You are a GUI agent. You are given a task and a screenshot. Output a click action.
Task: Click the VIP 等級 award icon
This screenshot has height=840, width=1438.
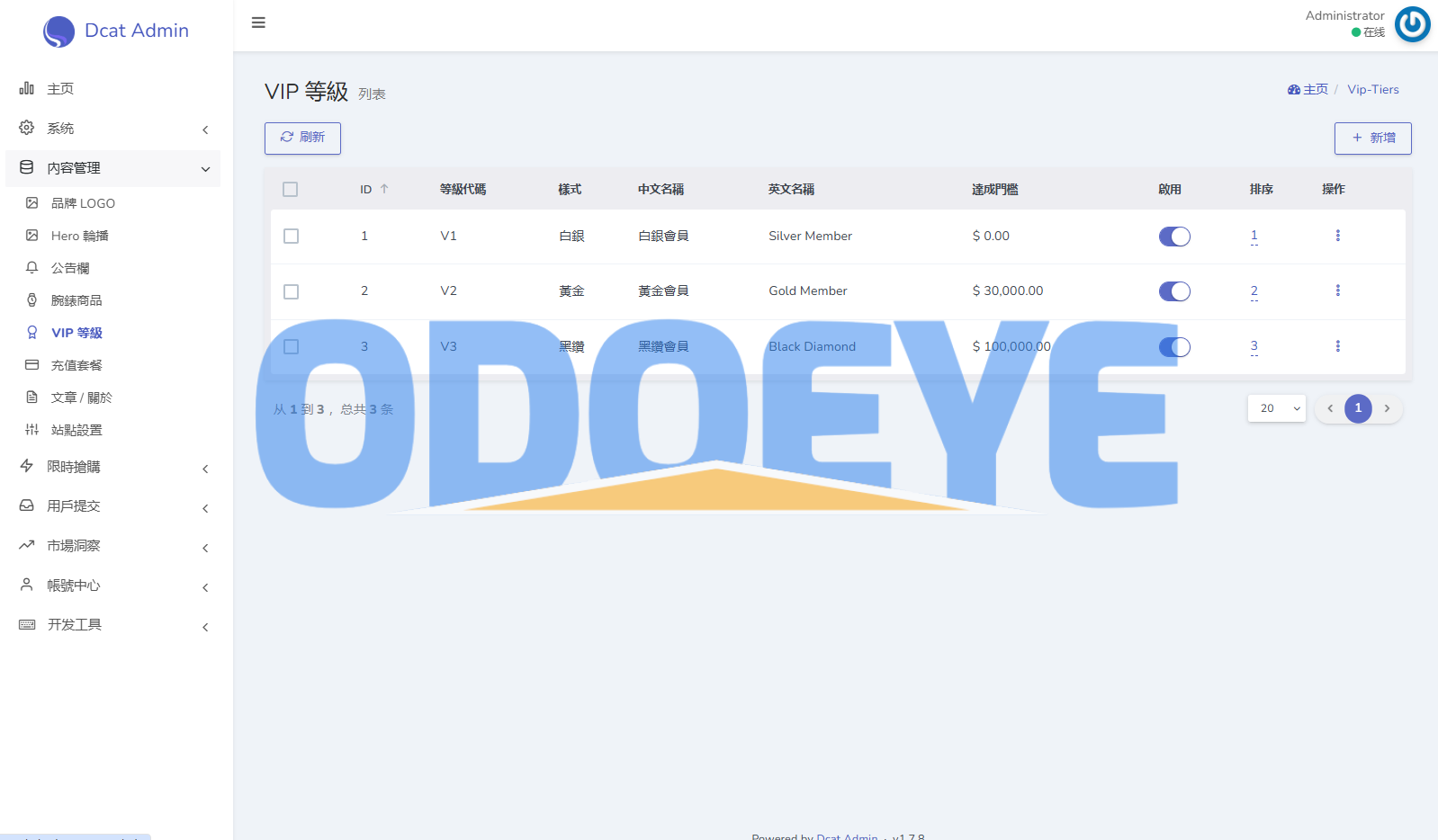pos(31,333)
